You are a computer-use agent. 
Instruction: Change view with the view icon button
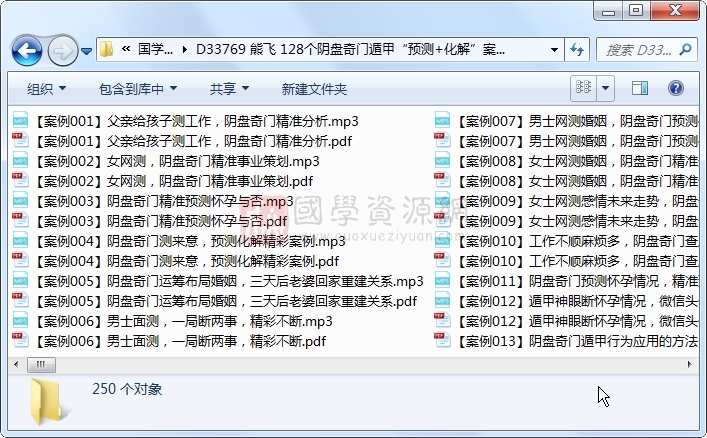(583, 88)
